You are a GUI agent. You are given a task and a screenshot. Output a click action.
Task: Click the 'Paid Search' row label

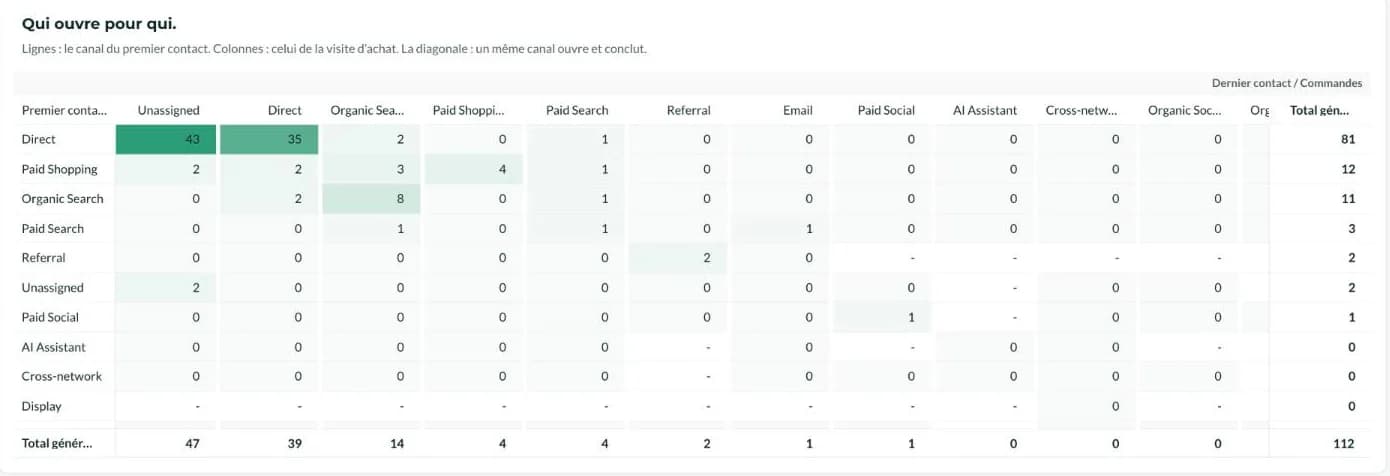[x=53, y=228]
